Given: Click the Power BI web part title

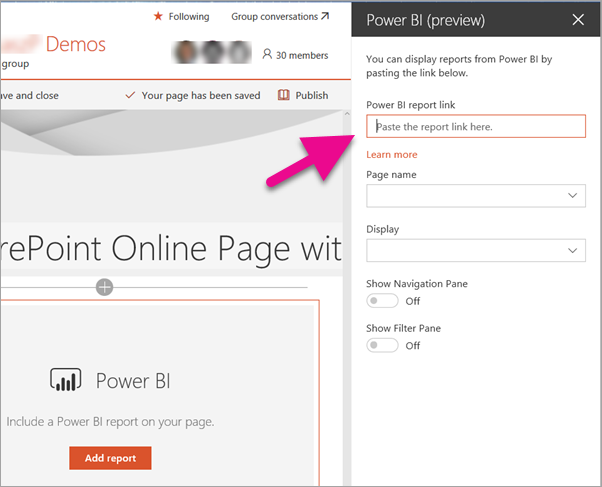Looking at the screenshot, I should coord(133,381).
